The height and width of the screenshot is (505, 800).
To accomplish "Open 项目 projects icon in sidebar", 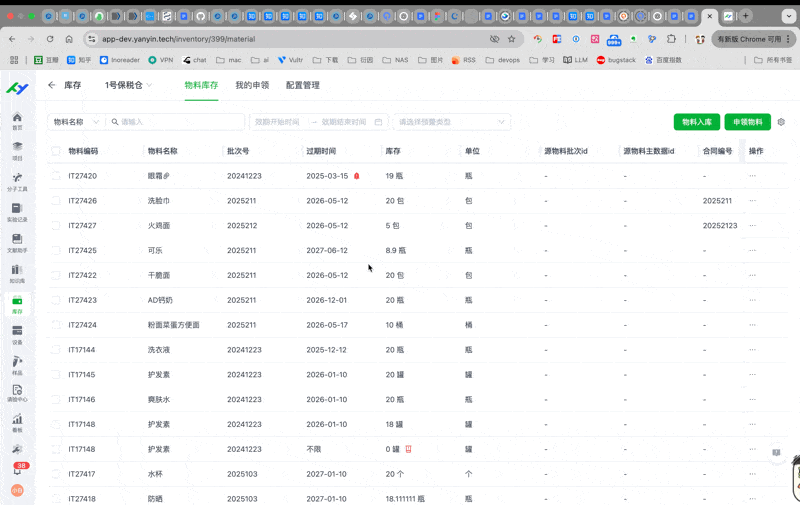I will [x=17, y=150].
